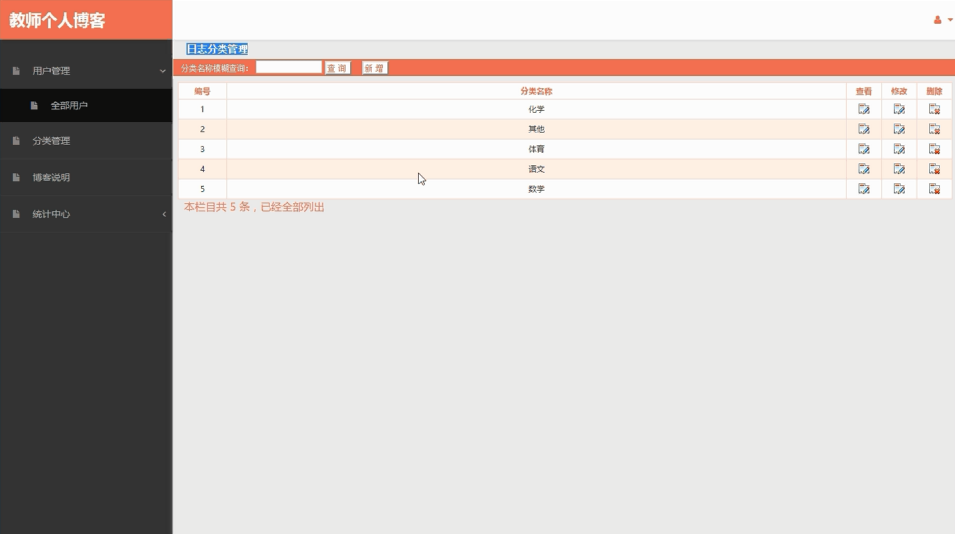View the 语文 category details icon

point(864,169)
